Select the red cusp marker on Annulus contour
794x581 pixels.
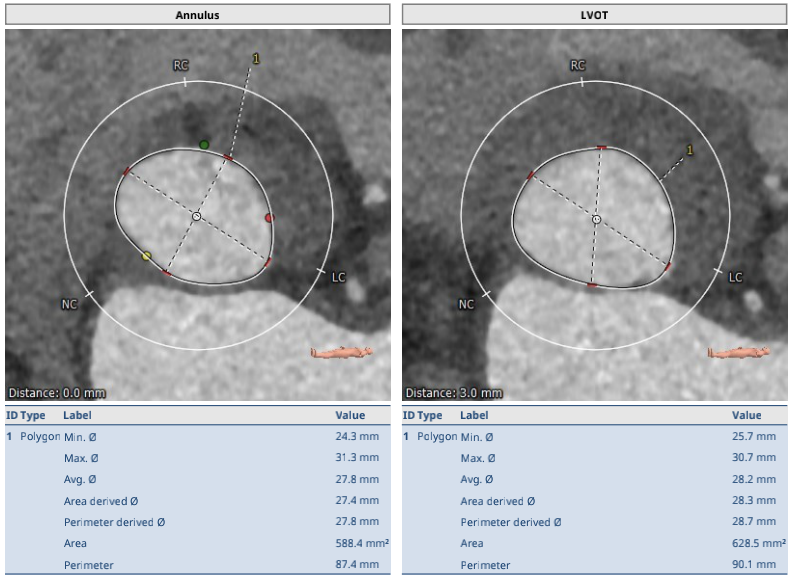tap(268, 217)
